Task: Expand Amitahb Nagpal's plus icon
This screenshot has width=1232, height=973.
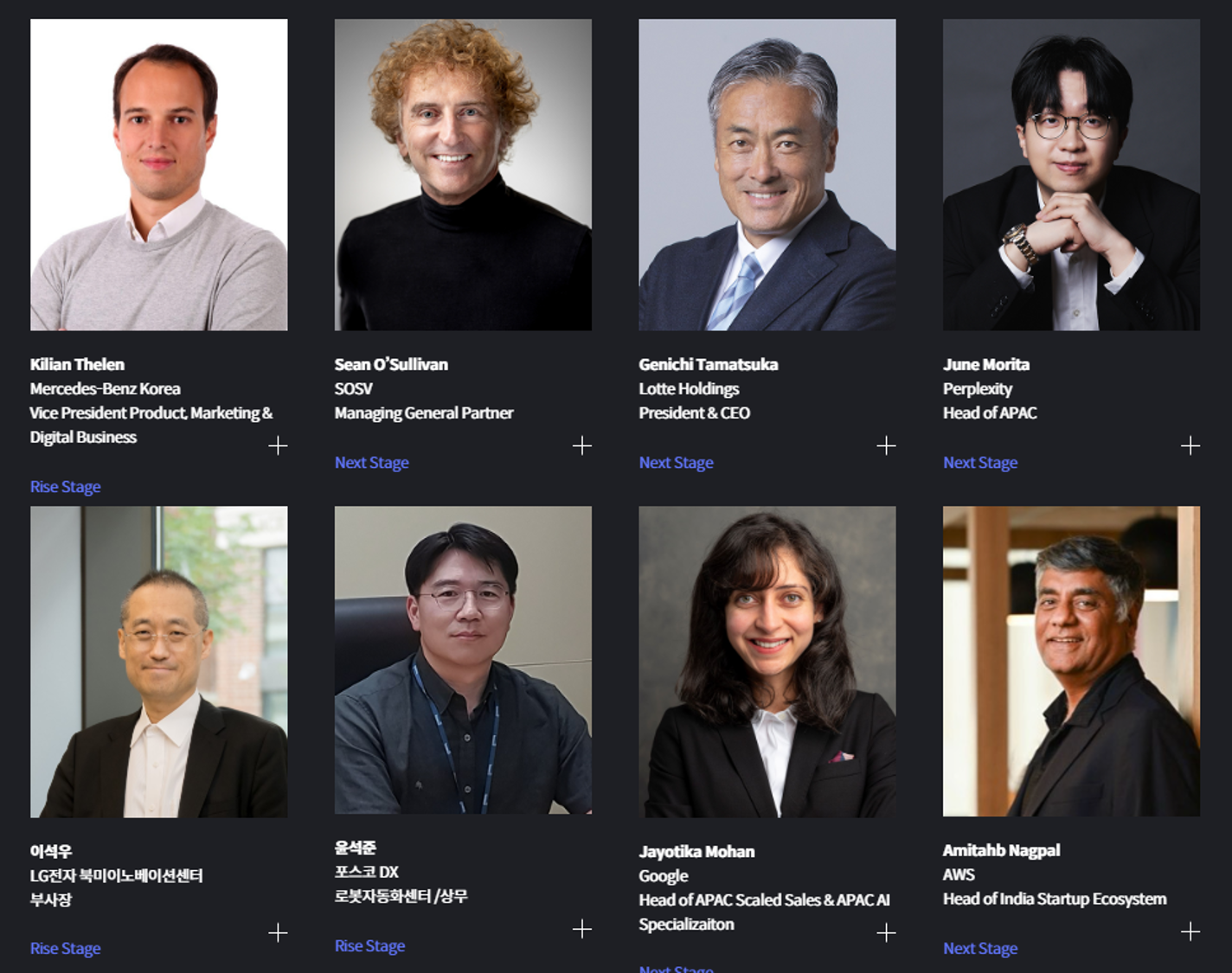Action: (1190, 931)
